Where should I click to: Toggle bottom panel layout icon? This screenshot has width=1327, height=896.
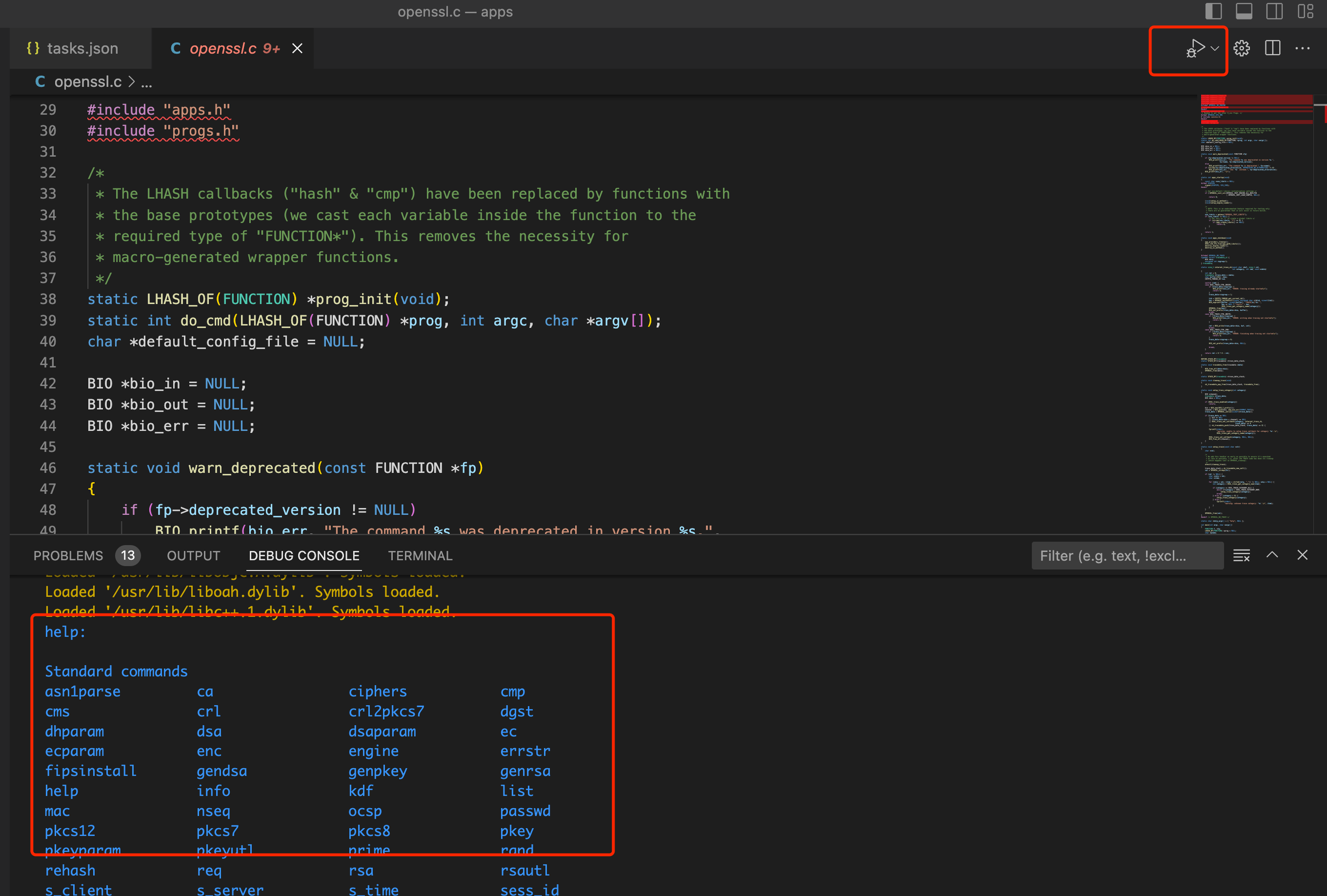click(x=1243, y=12)
